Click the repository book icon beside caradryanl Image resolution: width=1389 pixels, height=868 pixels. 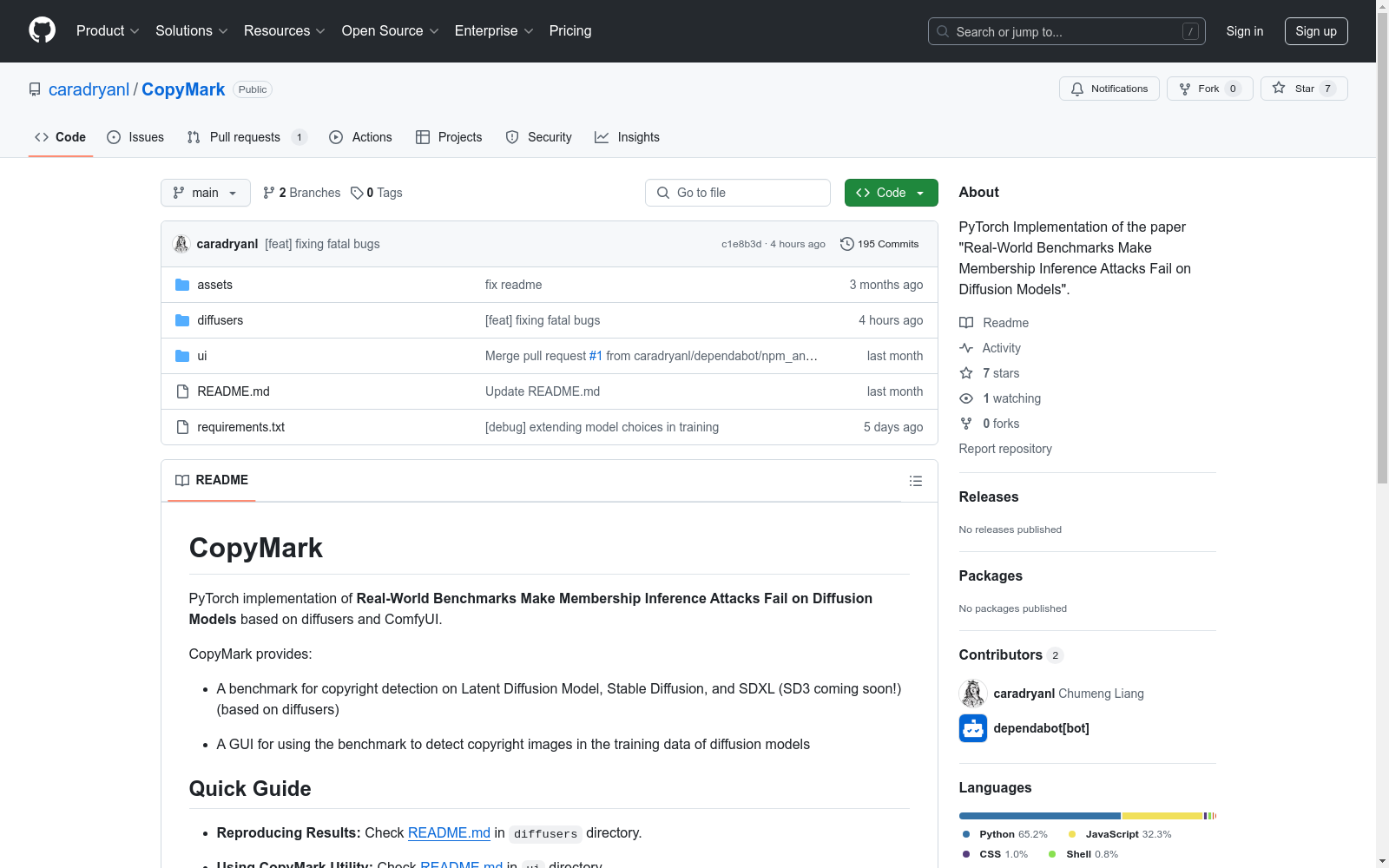coord(35,89)
